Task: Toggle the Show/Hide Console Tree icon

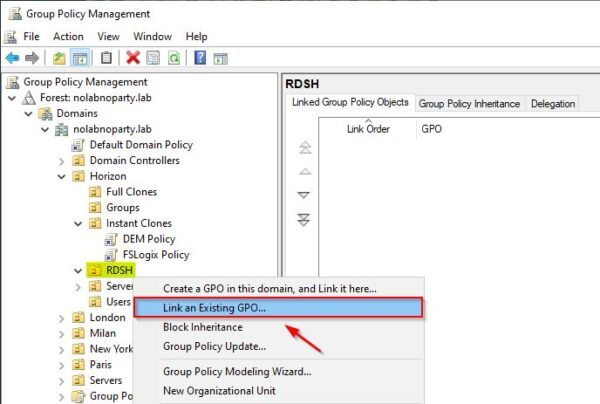Action: click(80, 58)
